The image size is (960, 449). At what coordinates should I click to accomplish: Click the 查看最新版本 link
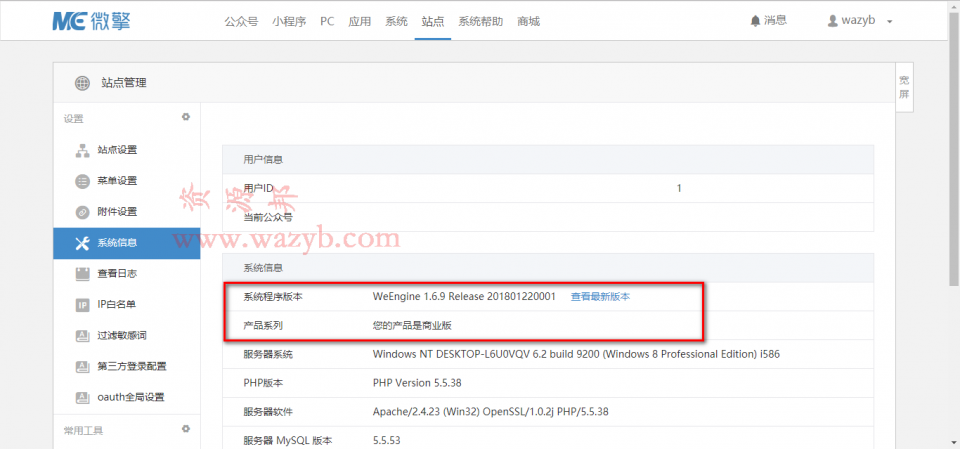[601, 296]
